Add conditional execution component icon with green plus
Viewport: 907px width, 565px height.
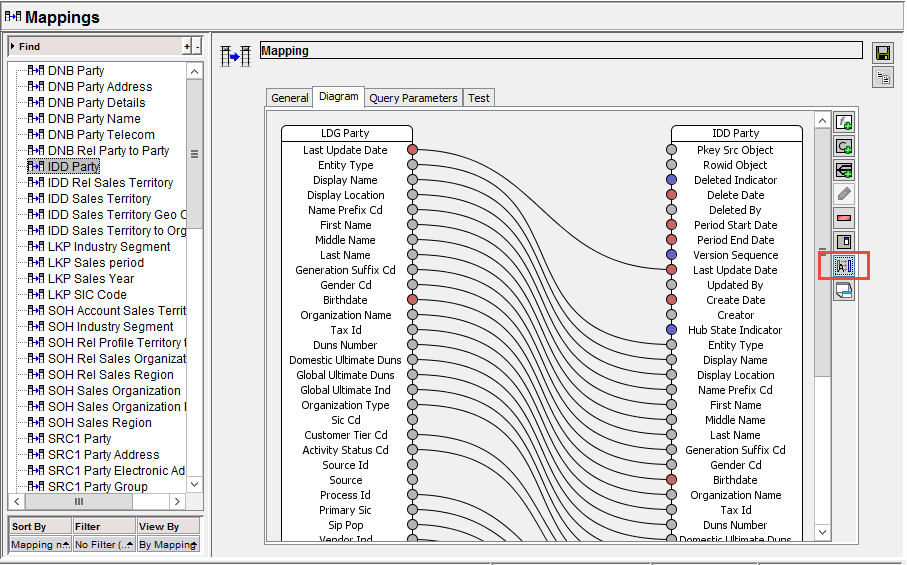tap(844, 170)
